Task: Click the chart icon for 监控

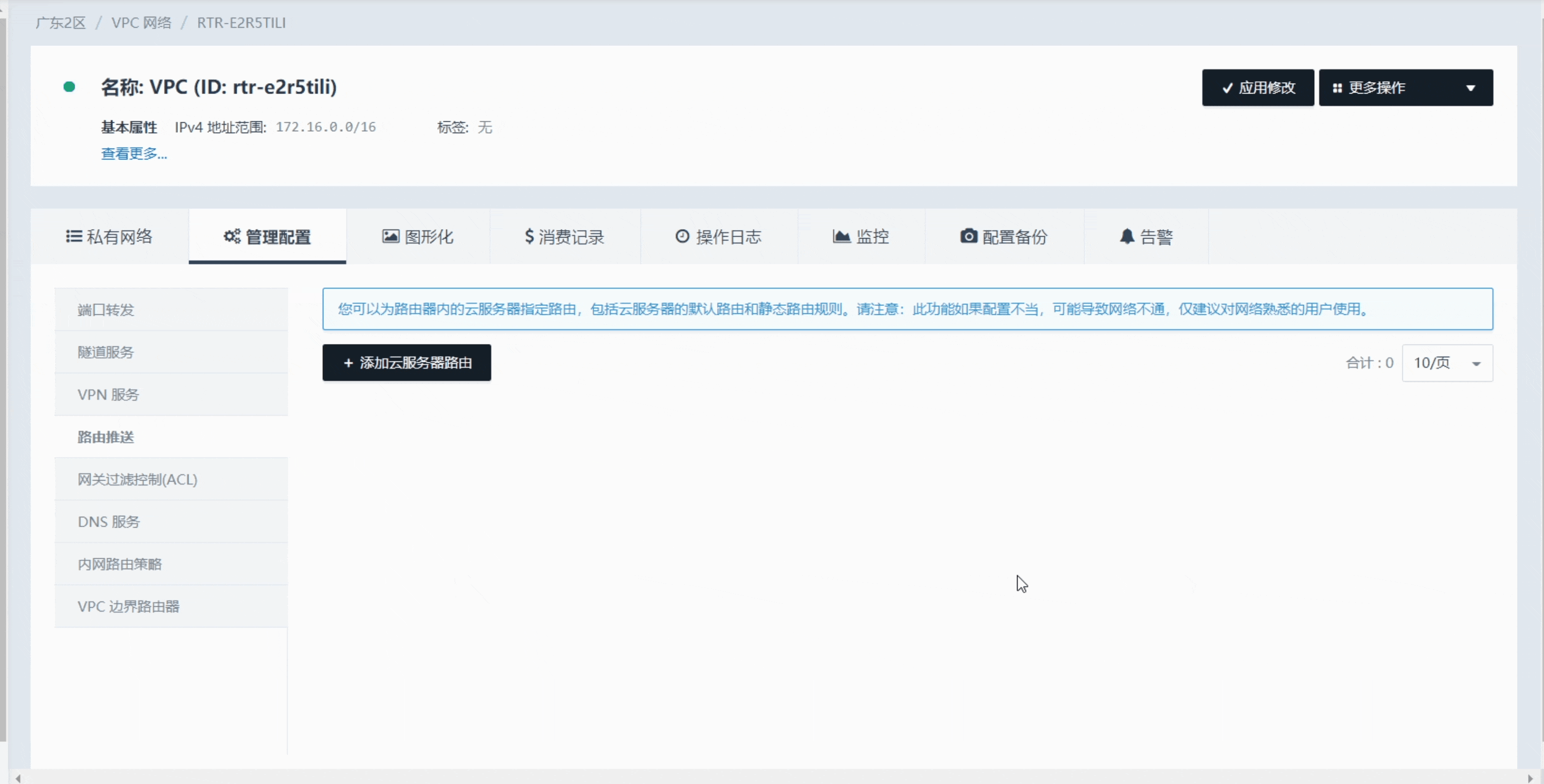Action: [x=841, y=237]
